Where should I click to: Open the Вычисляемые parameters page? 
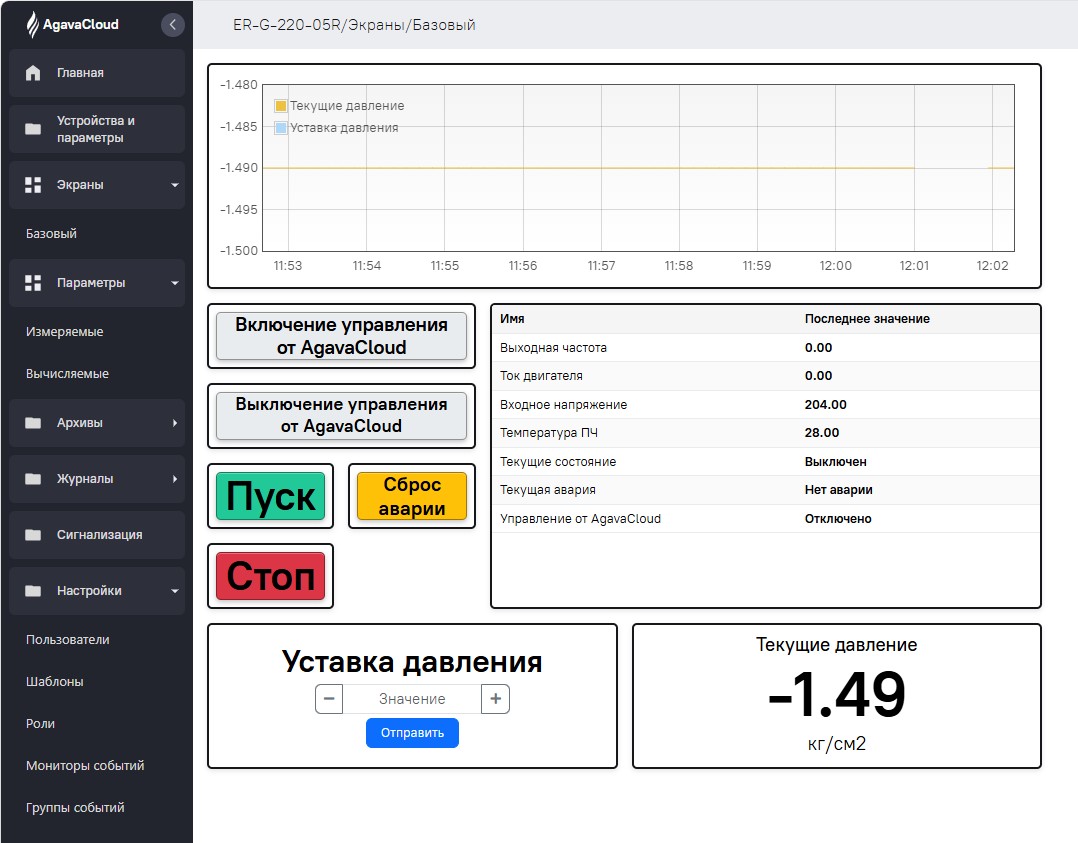[67, 373]
